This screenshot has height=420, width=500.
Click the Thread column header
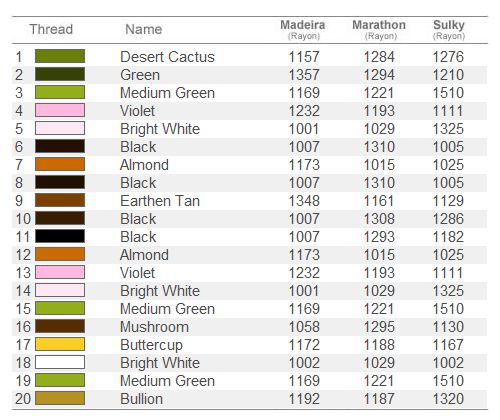click(51, 29)
